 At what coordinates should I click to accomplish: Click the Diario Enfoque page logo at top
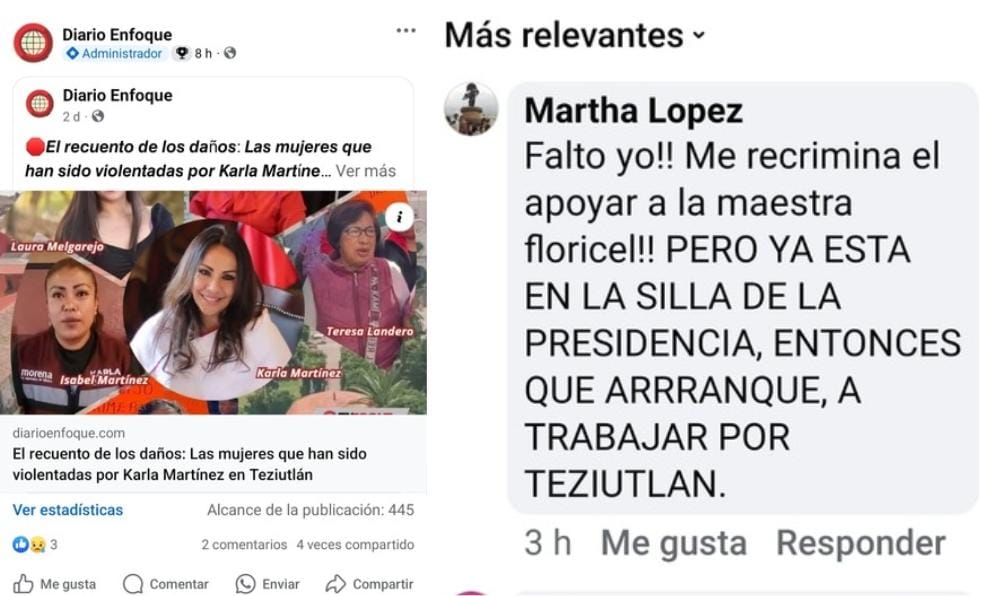click(x=33, y=43)
